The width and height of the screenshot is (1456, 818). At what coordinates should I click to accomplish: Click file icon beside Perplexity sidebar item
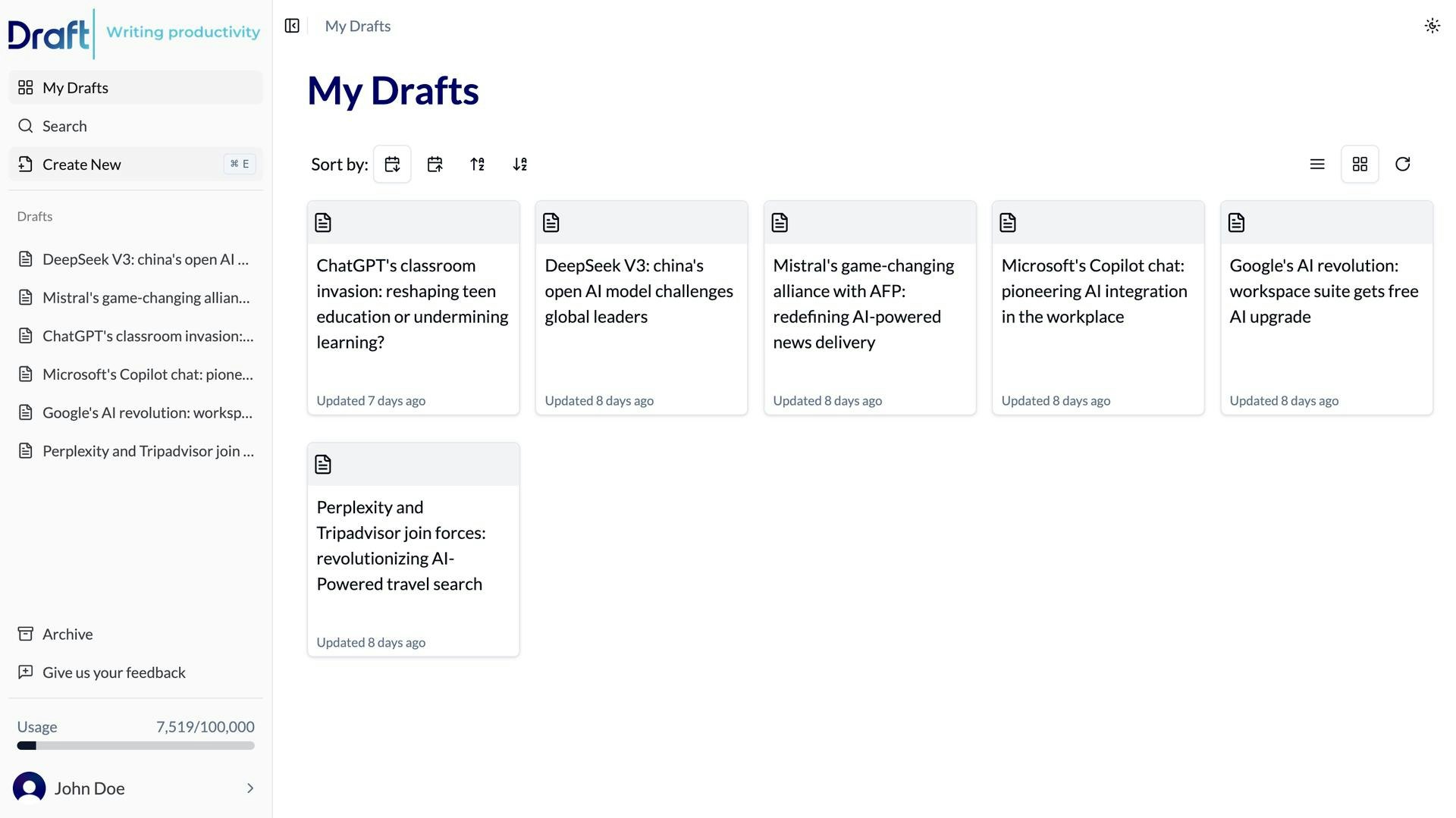(x=26, y=450)
